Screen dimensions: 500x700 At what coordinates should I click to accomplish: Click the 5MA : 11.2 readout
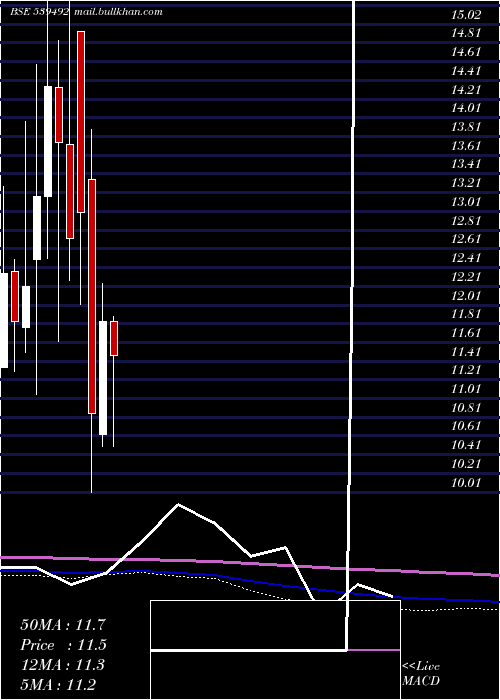coord(58,684)
